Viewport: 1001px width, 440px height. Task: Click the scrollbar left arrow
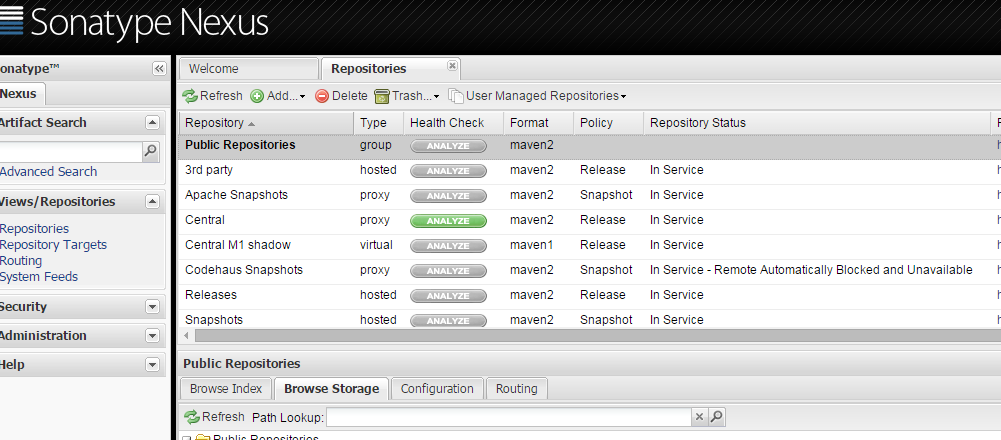(186, 335)
